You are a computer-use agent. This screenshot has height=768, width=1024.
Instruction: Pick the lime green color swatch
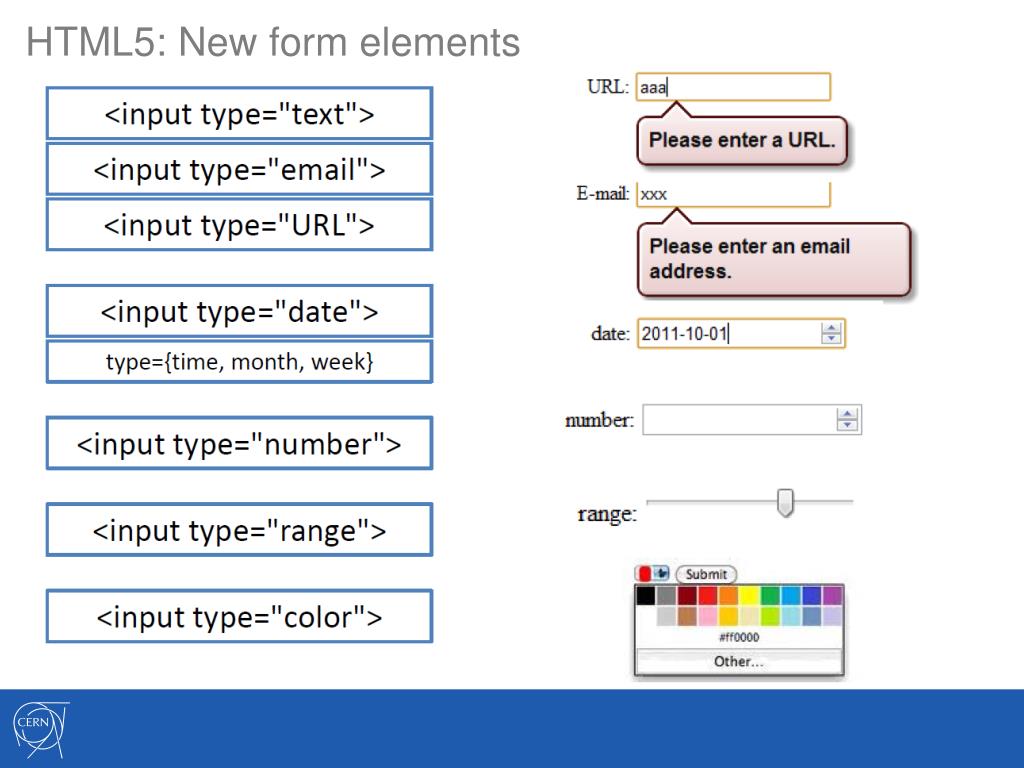(x=770, y=616)
